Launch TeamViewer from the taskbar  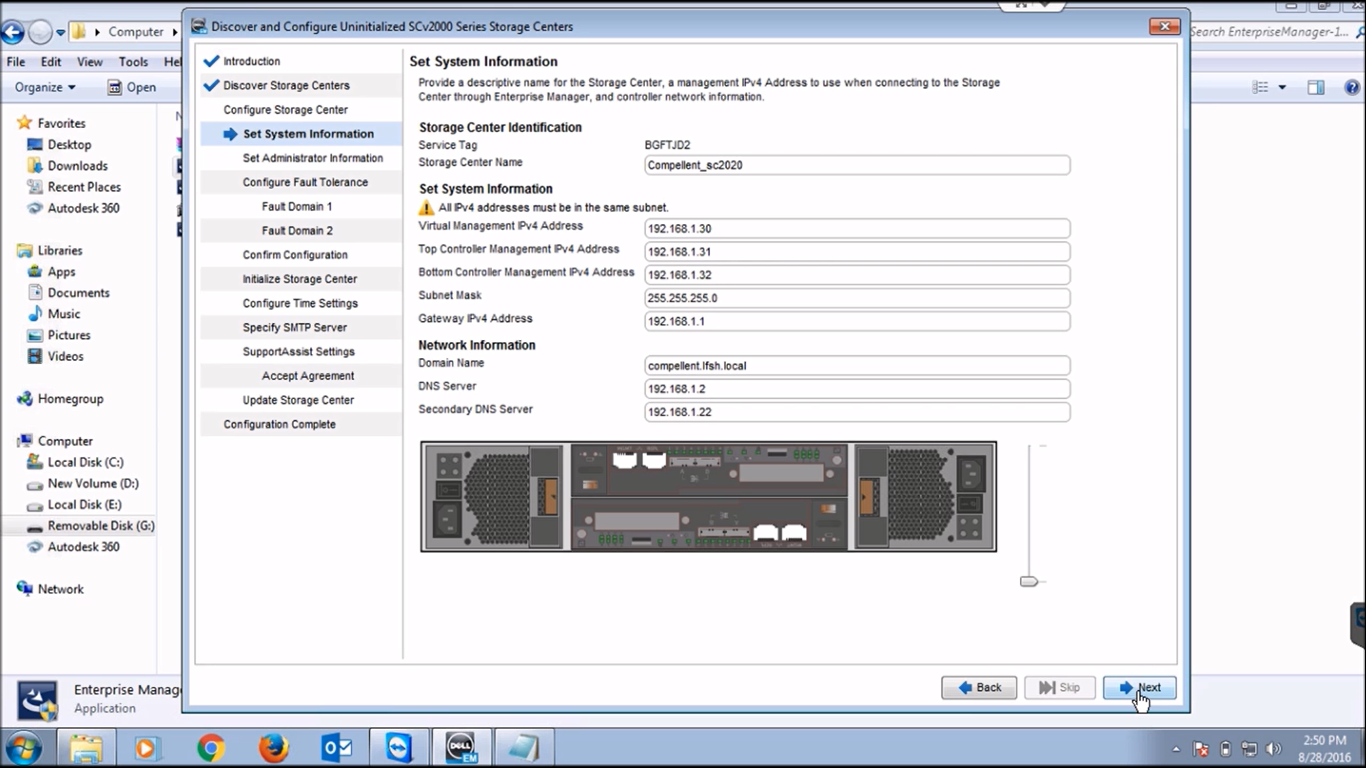pos(398,747)
